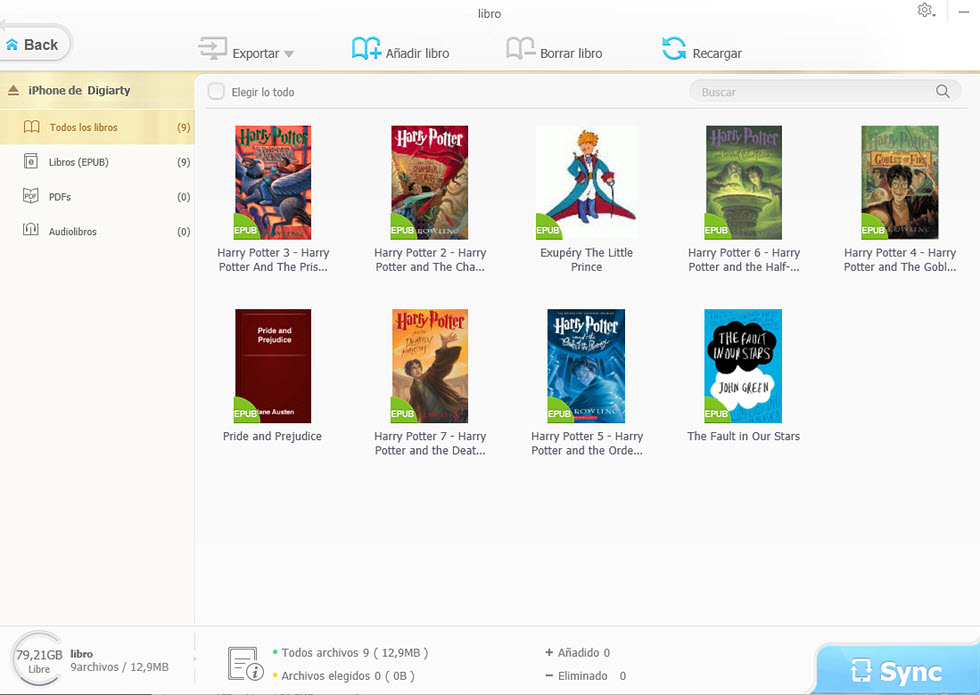The image size is (980, 695).
Task: Select the Harry Potter 6 book cover
Action: (744, 182)
